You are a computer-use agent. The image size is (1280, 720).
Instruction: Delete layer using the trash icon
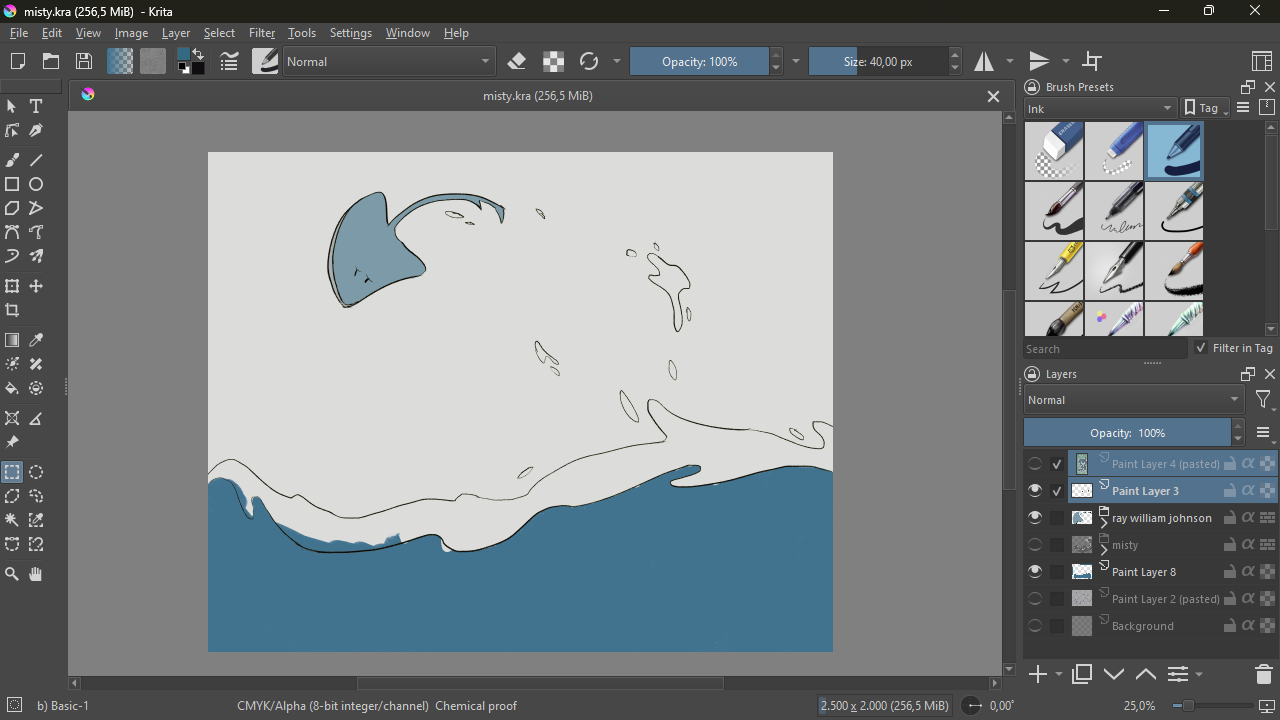pos(1263,675)
